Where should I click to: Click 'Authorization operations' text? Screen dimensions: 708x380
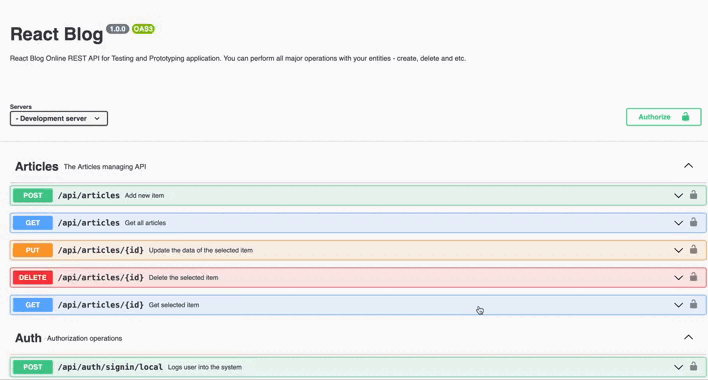[84, 338]
